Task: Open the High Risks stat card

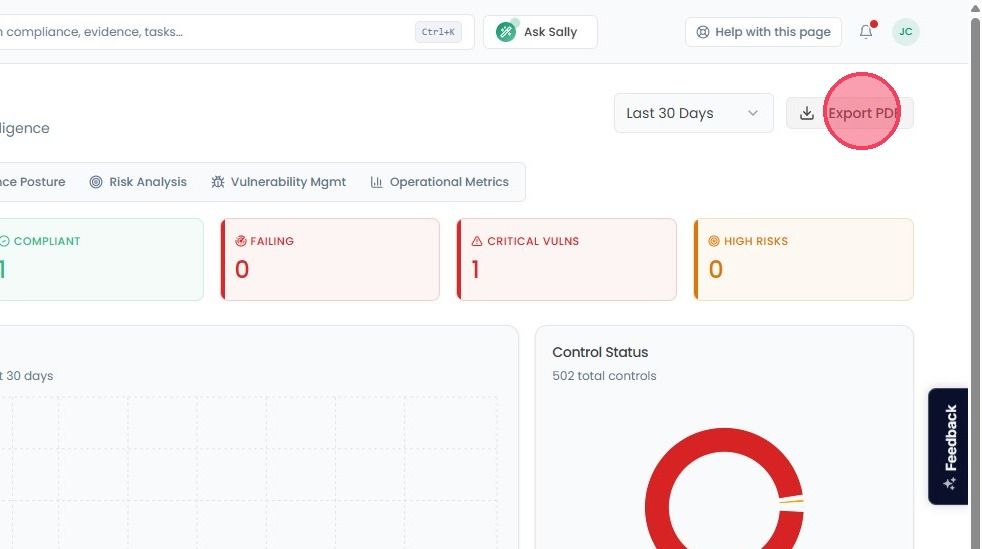Action: (x=804, y=259)
